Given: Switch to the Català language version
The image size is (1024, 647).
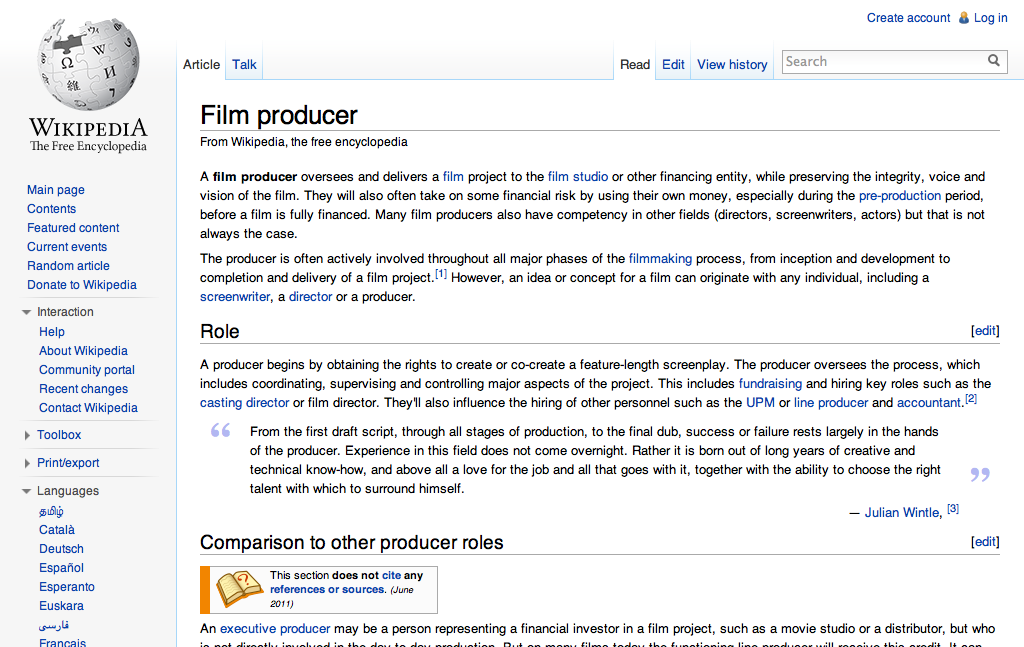Looking at the screenshot, I should click(x=57, y=530).
